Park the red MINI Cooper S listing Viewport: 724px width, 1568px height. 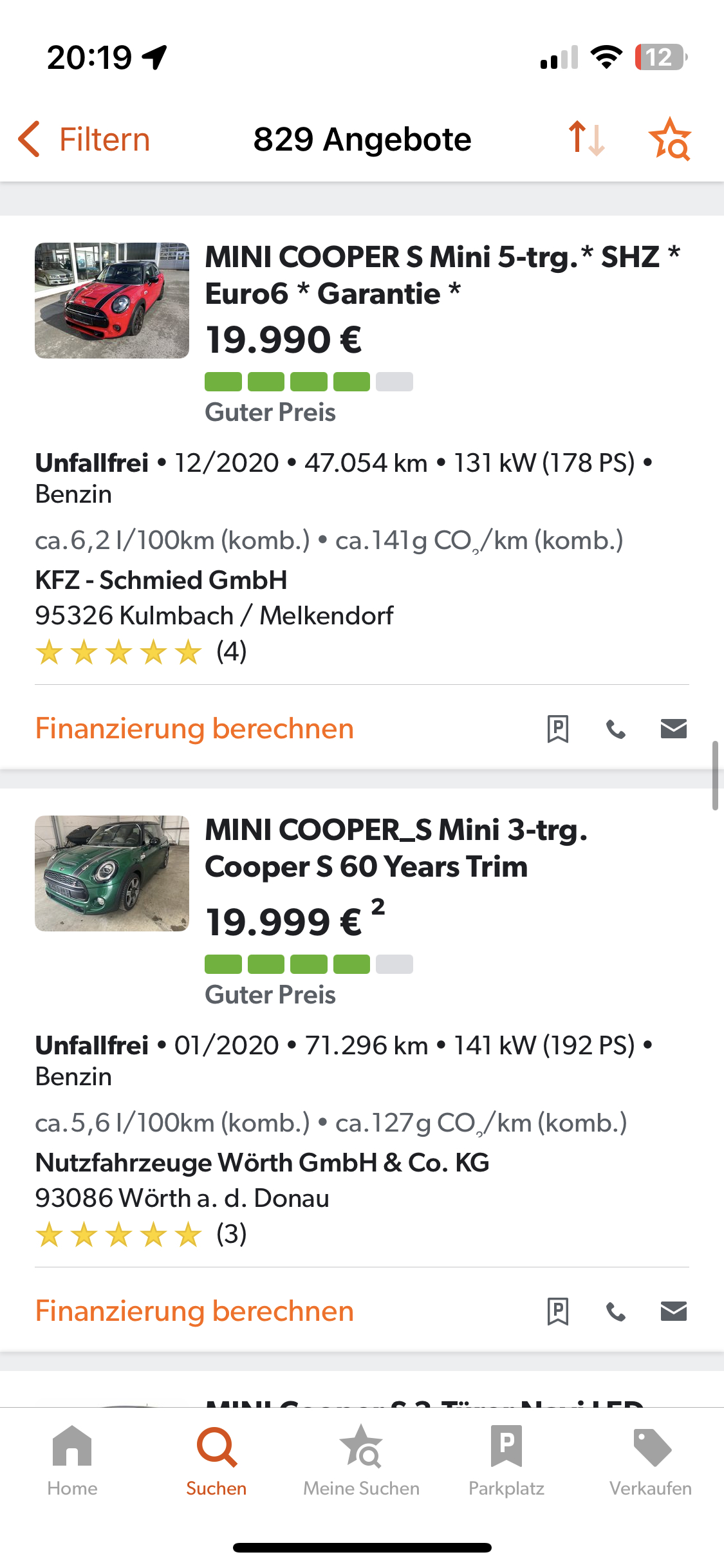click(x=557, y=729)
